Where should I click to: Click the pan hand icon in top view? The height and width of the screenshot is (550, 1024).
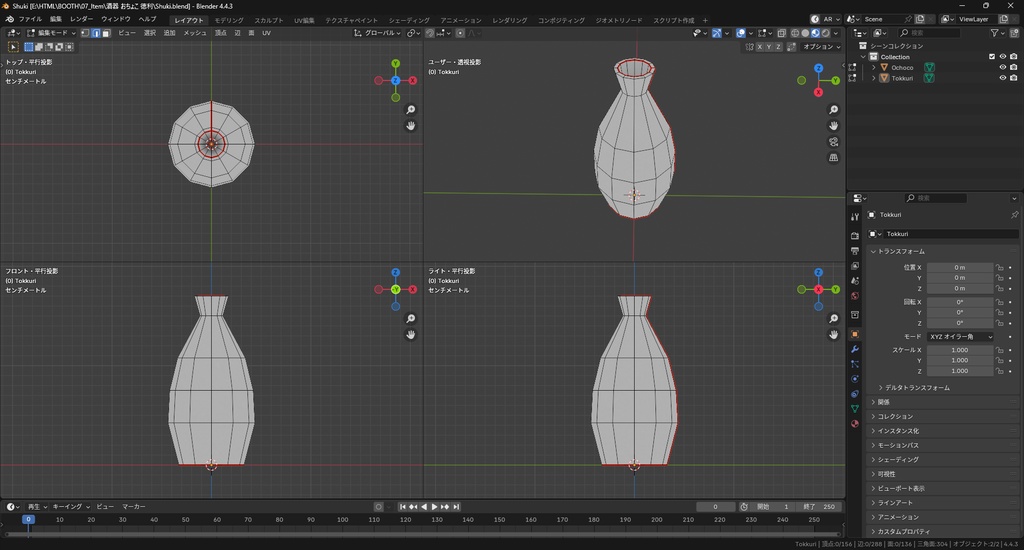click(411, 126)
